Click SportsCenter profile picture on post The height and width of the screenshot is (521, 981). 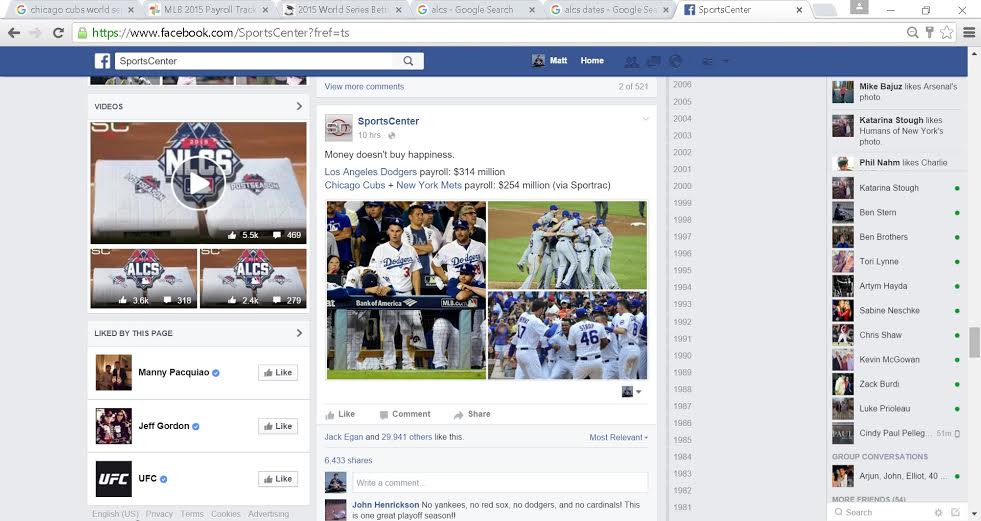(x=338, y=128)
